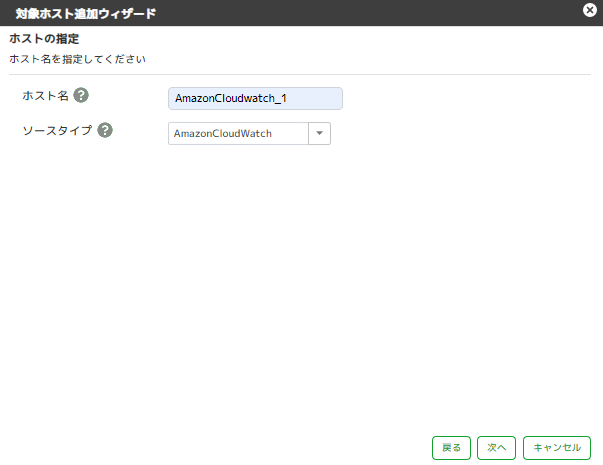Close the wizard with the X icon
This screenshot has height=465, width=603.
click(x=590, y=10)
